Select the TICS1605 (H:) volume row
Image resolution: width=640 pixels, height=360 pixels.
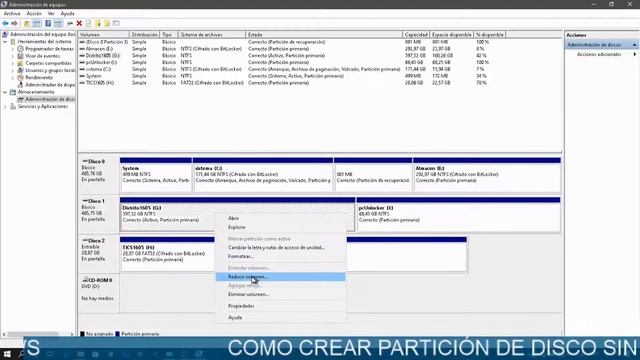292,83
